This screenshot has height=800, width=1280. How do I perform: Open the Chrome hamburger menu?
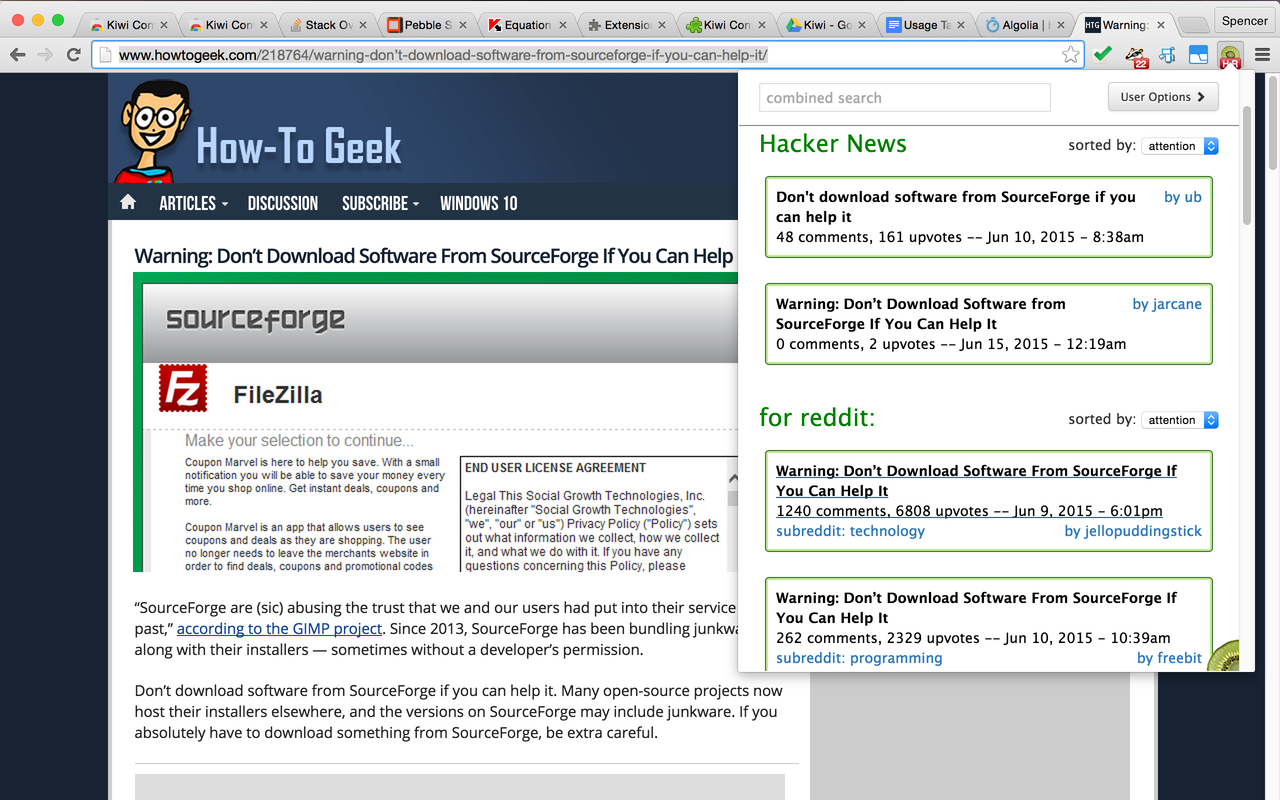coord(1262,55)
